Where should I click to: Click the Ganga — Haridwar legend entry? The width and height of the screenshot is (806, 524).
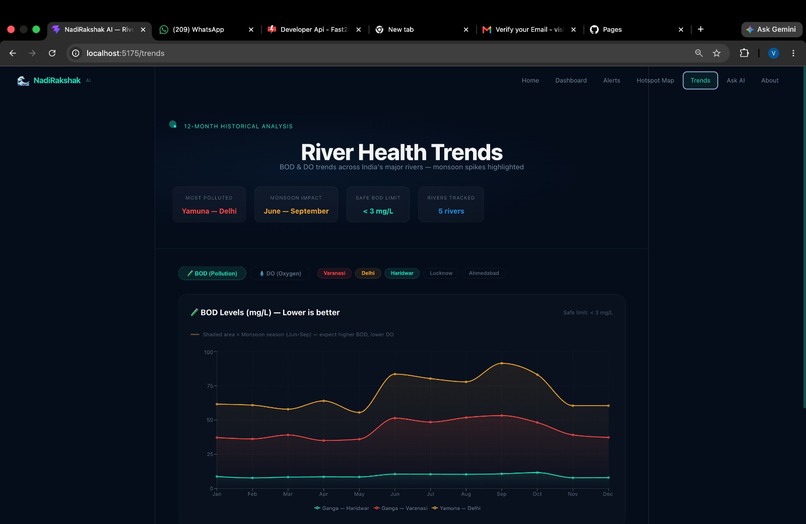341,508
